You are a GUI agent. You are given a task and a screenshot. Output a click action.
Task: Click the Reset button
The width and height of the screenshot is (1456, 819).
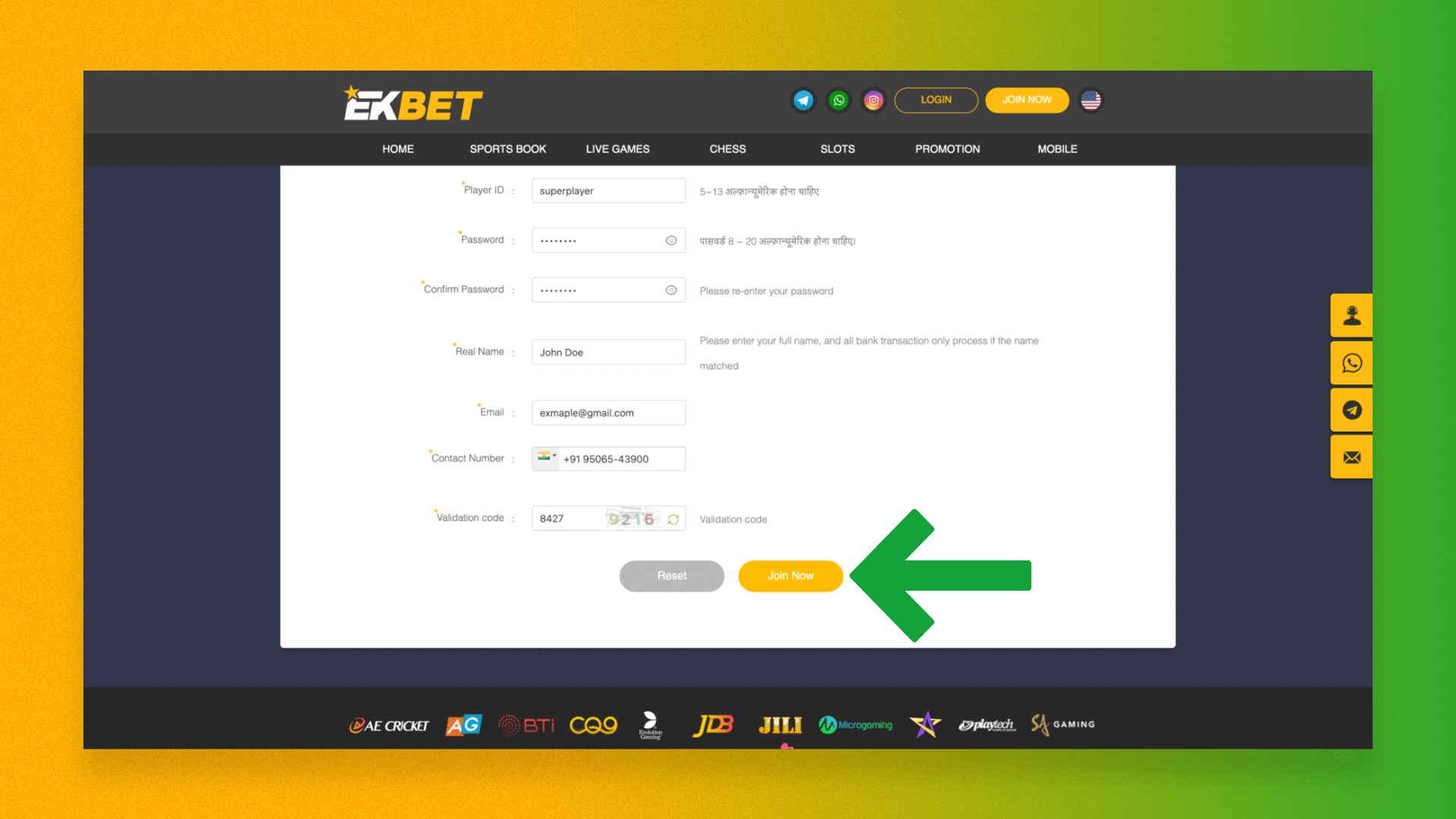[672, 574]
